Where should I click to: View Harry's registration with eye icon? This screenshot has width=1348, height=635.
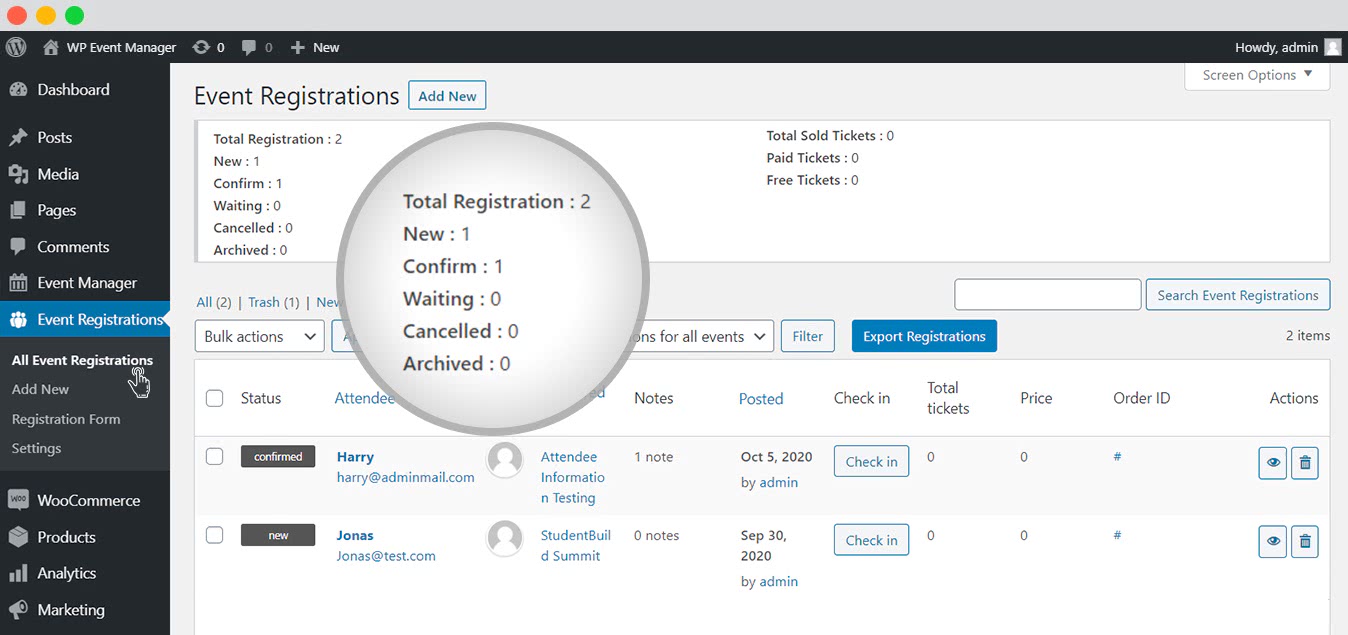coord(1272,463)
